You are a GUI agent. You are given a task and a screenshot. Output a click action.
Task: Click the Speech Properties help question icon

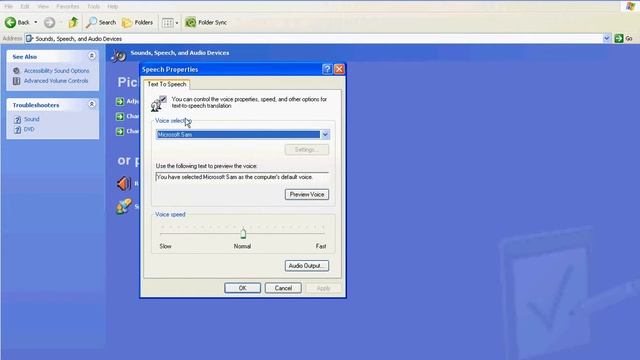tap(327, 69)
